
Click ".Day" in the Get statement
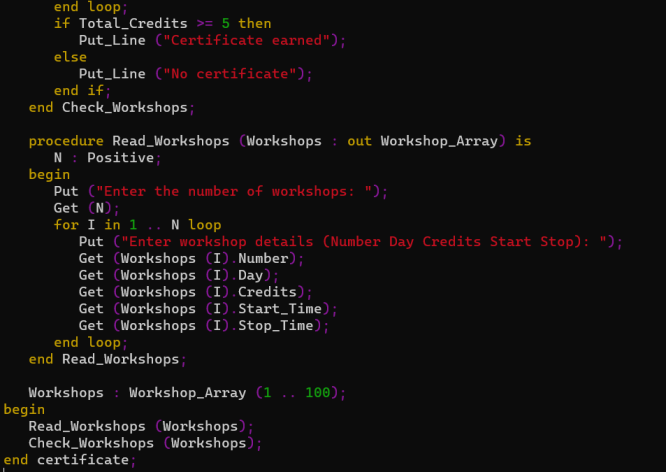pyautogui.click(x=248, y=275)
